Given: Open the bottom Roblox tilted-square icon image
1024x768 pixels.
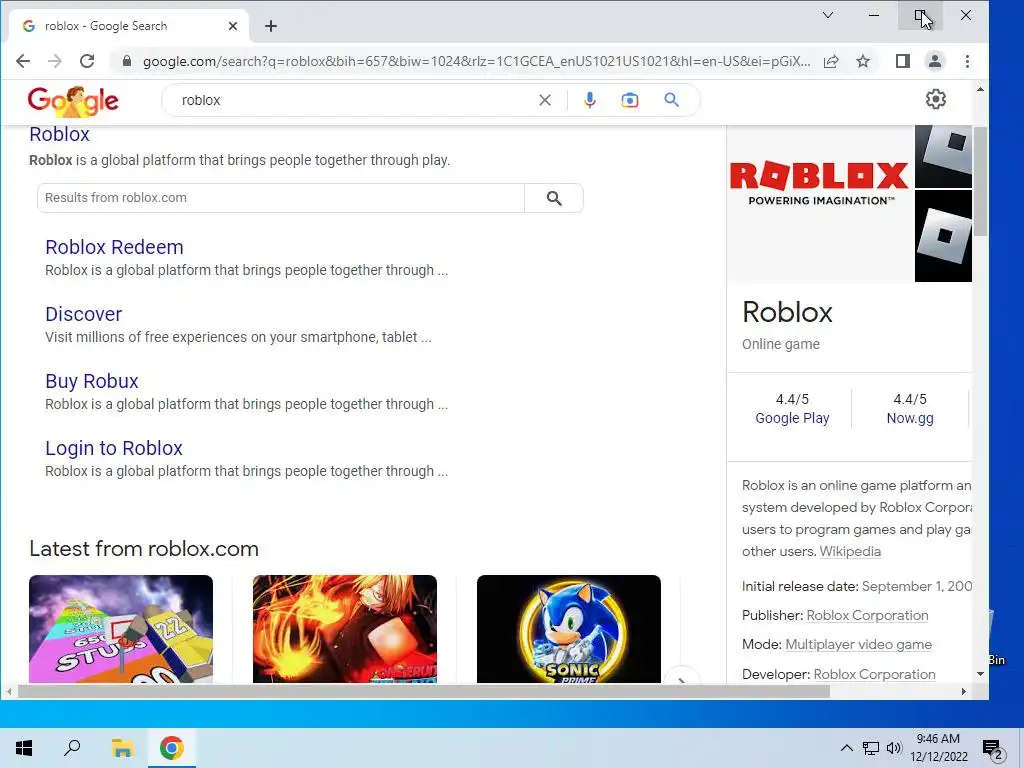Looking at the screenshot, I should click(x=943, y=236).
